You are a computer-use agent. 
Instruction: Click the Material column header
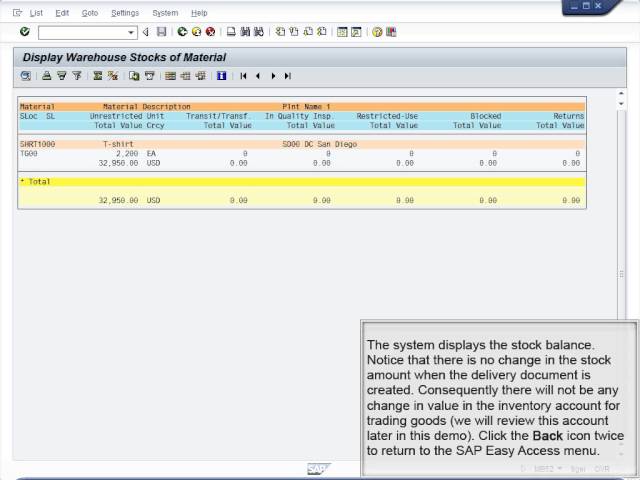(x=37, y=107)
